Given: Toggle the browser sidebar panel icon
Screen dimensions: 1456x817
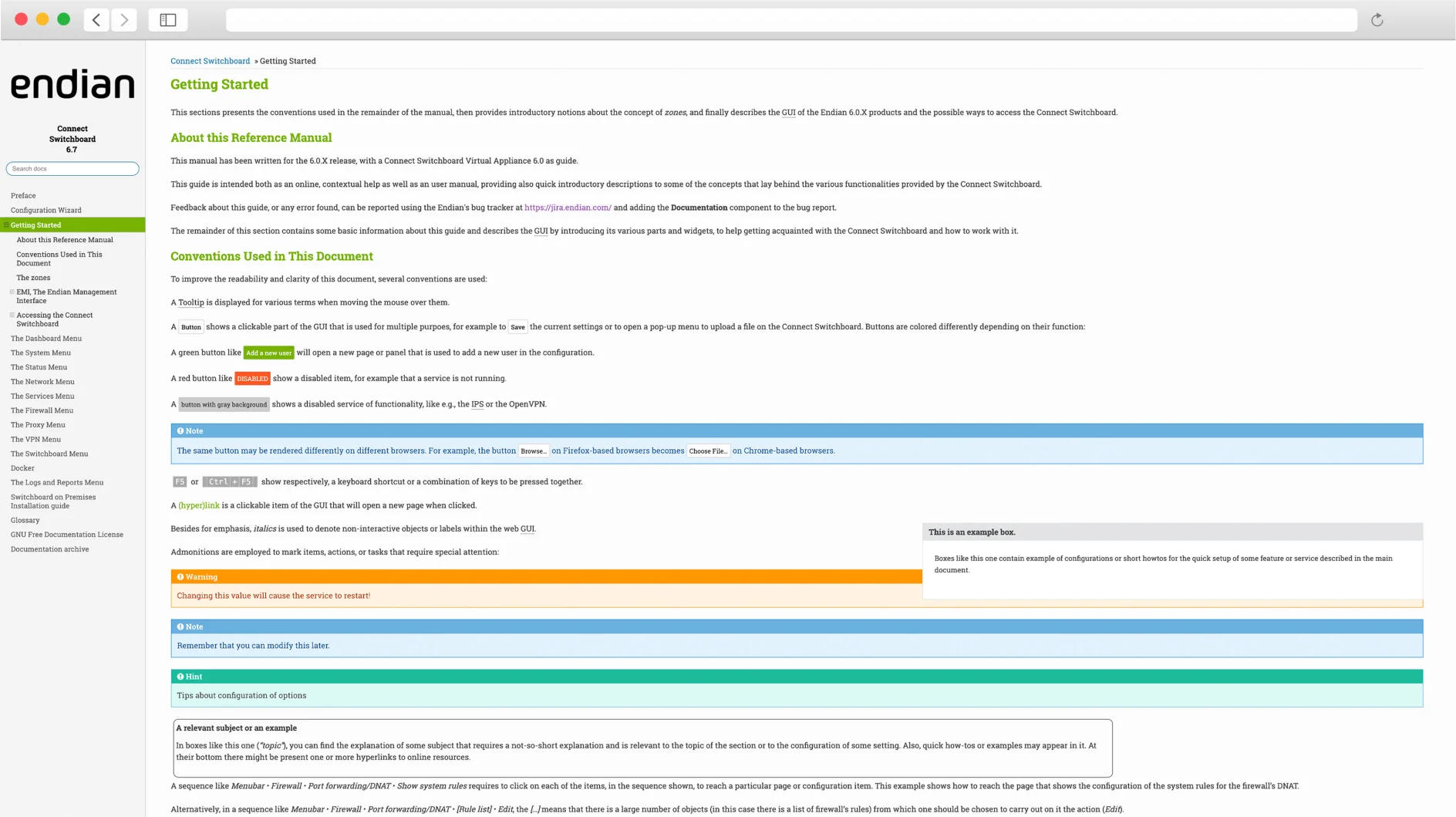Looking at the screenshot, I should pyautogui.click(x=167, y=20).
